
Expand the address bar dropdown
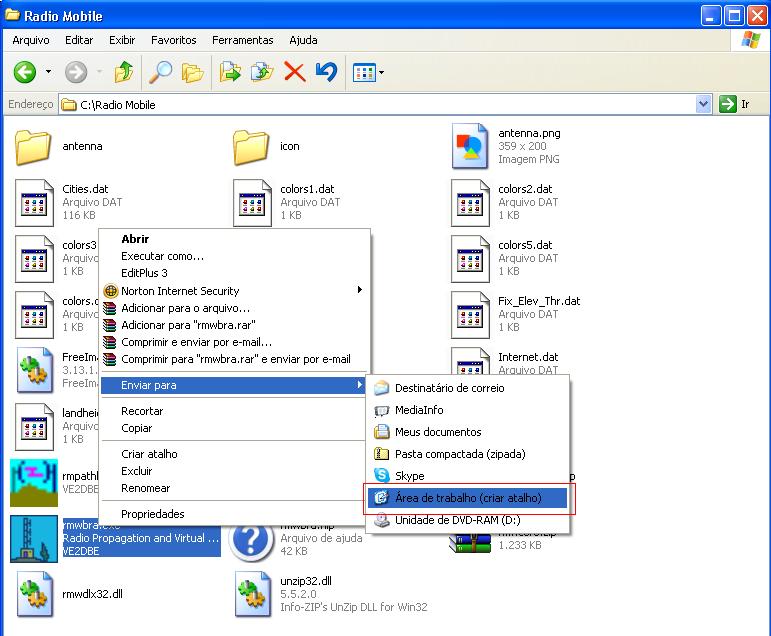click(704, 104)
